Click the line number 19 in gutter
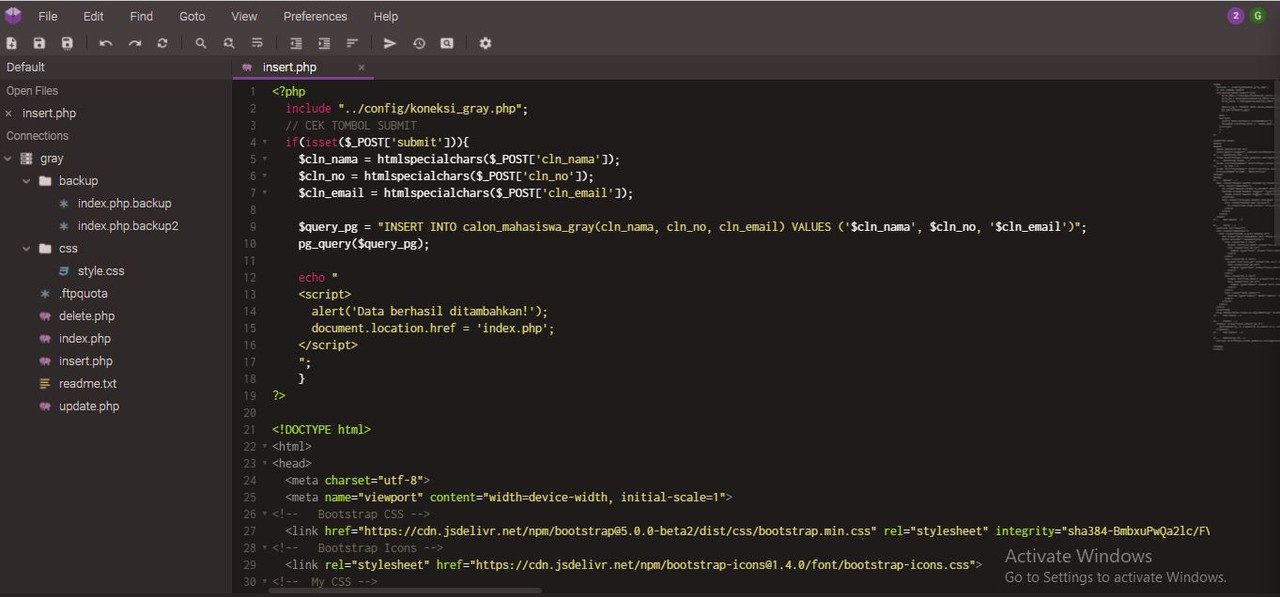The height and width of the screenshot is (597, 1280). tap(250, 396)
